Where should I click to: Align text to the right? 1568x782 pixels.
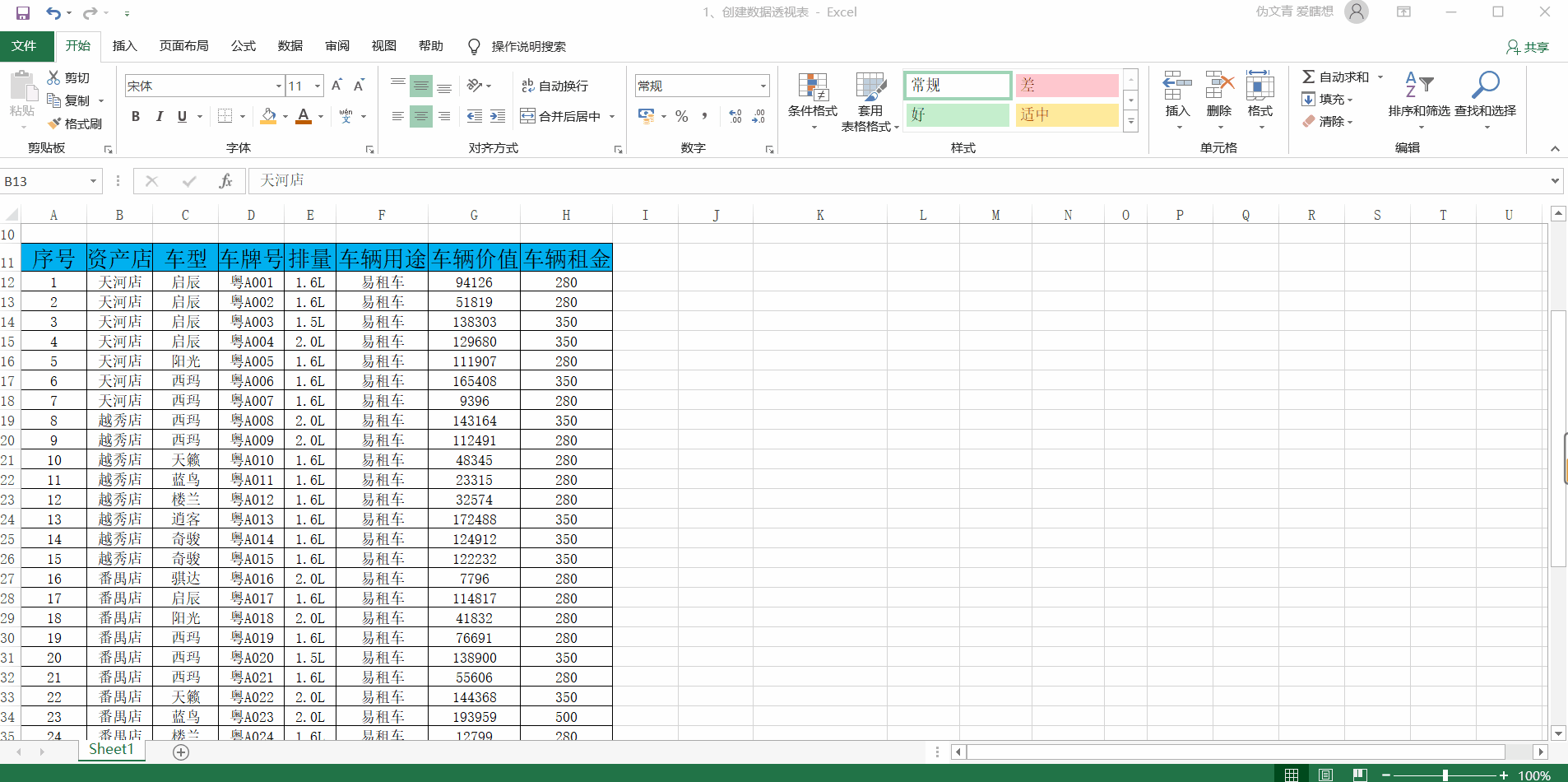pyautogui.click(x=444, y=116)
